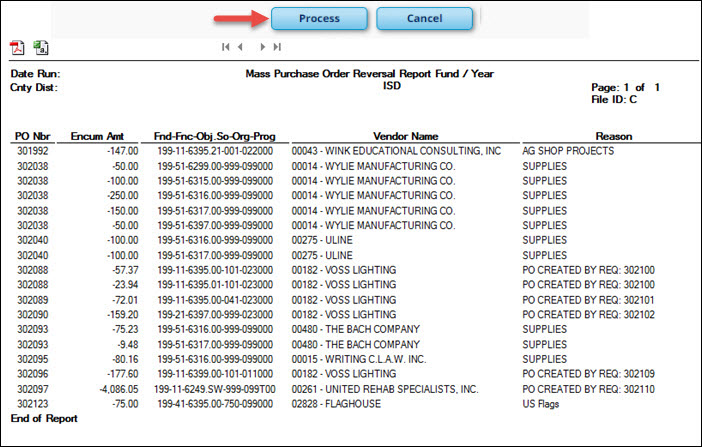This screenshot has width=702, height=447.
Task: Select encumbrance amount -147.00
Action: coord(123,151)
